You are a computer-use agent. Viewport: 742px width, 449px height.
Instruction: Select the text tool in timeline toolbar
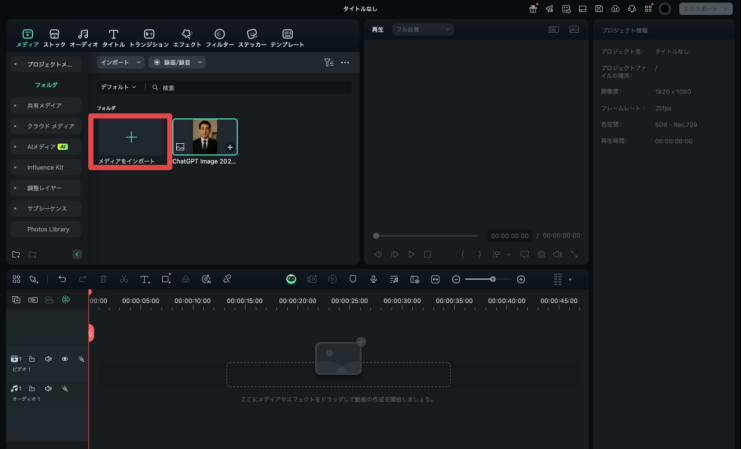click(145, 279)
